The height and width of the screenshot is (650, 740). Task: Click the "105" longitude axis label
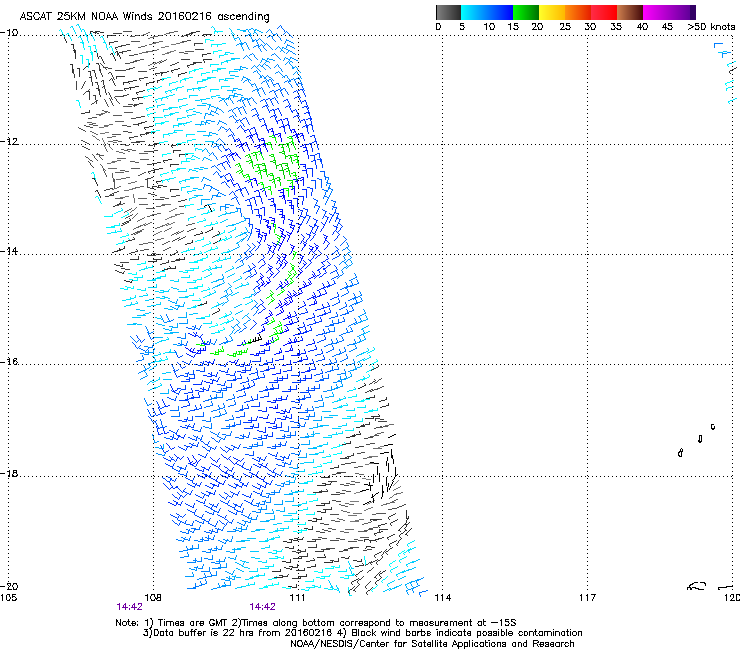[x=8, y=598]
